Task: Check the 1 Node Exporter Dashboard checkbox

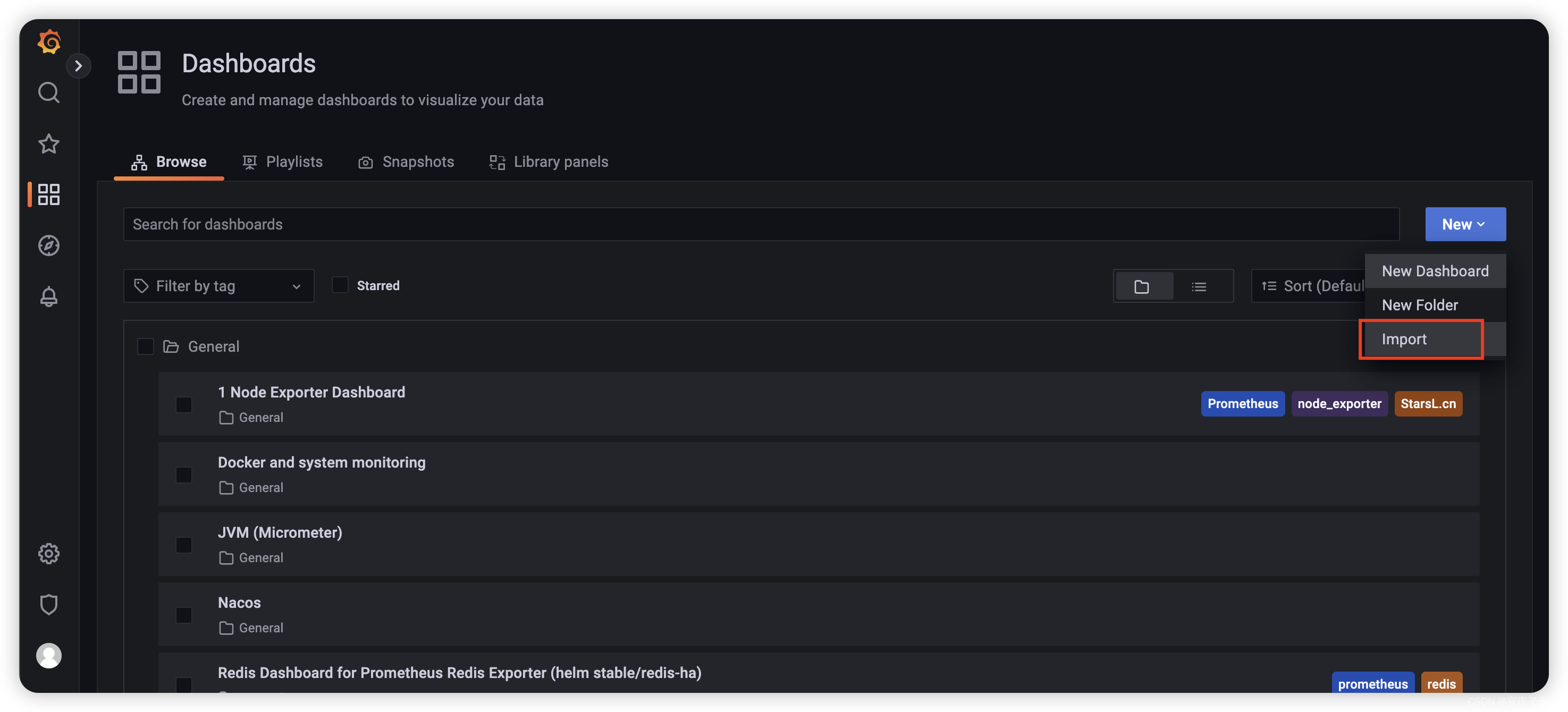Action: click(184, 404)
